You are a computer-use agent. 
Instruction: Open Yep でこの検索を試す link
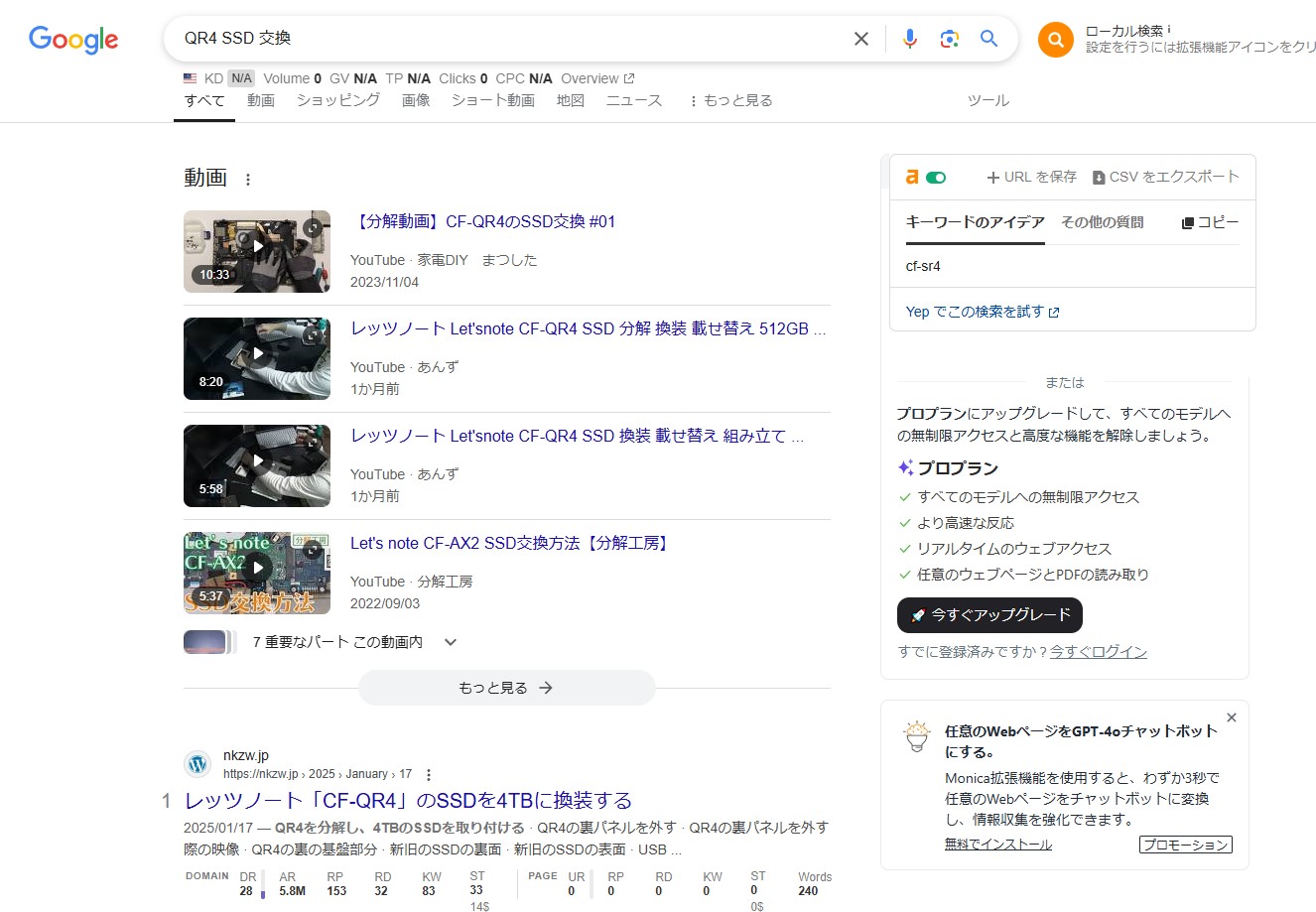click(983, 312)
